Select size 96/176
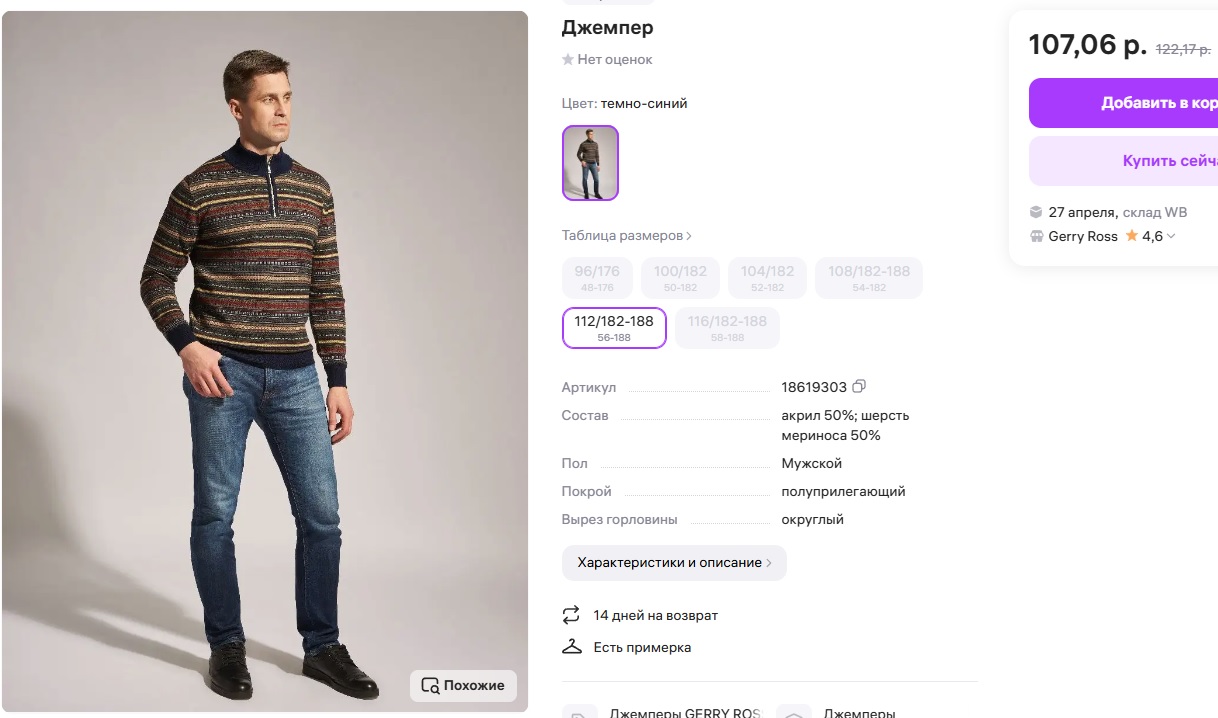 click(597, 278)
